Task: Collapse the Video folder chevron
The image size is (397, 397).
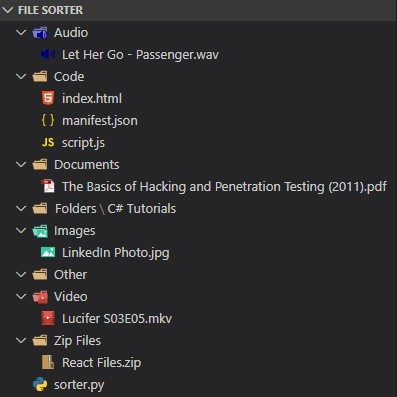Action: pyautogui.click(x=21, y=296)
